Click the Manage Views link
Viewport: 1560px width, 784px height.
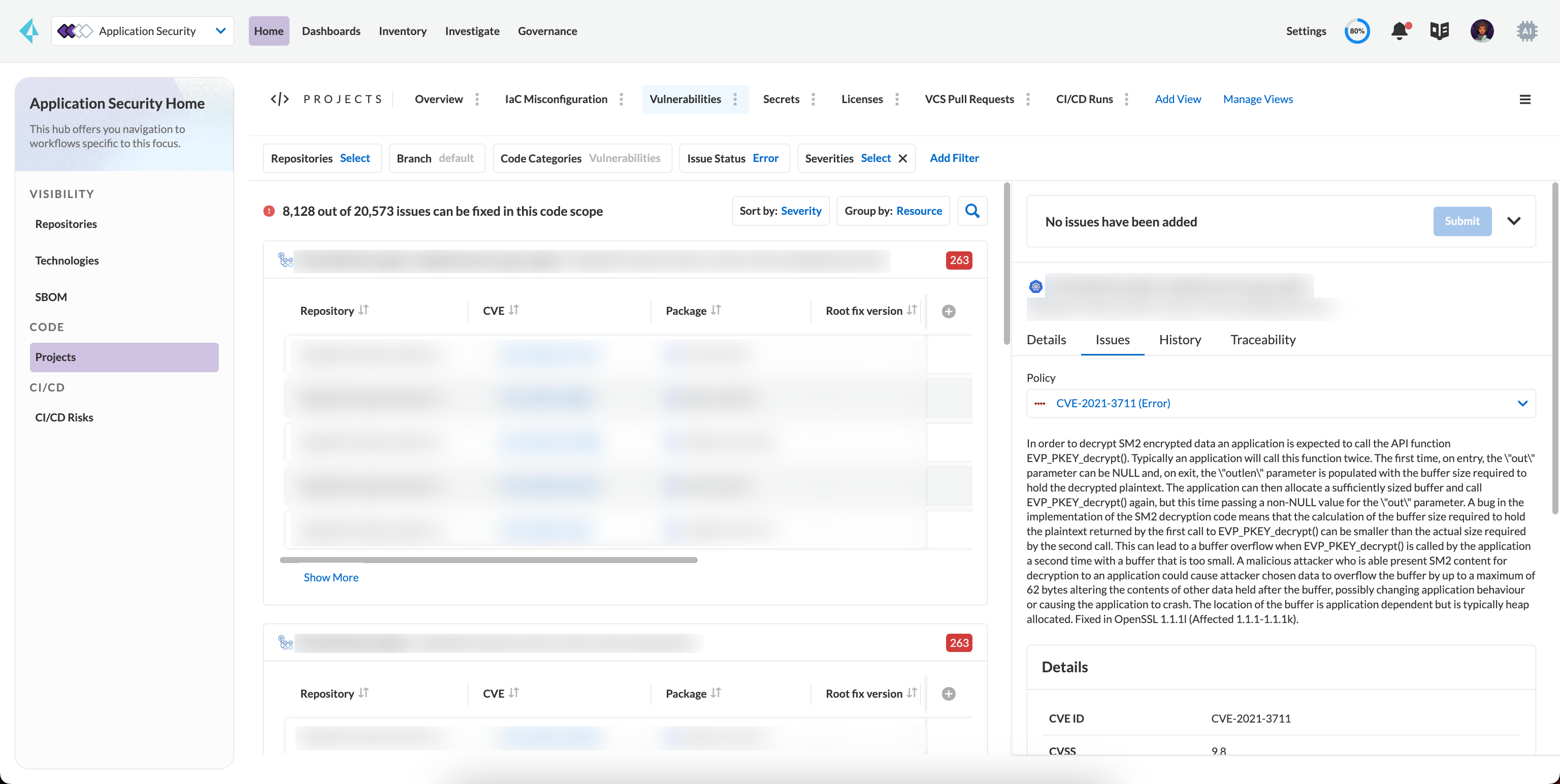[x=1258, y=100]
